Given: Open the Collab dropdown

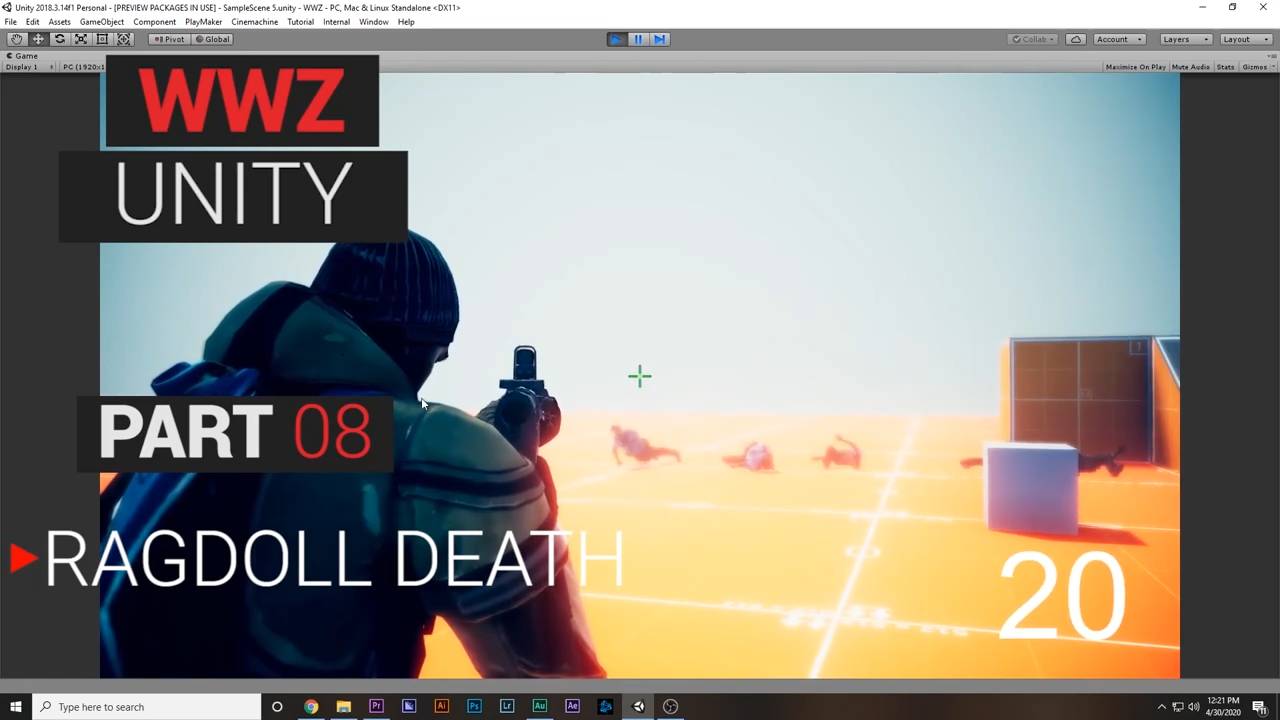Looking at the screenshot, I should point(1033,39).
